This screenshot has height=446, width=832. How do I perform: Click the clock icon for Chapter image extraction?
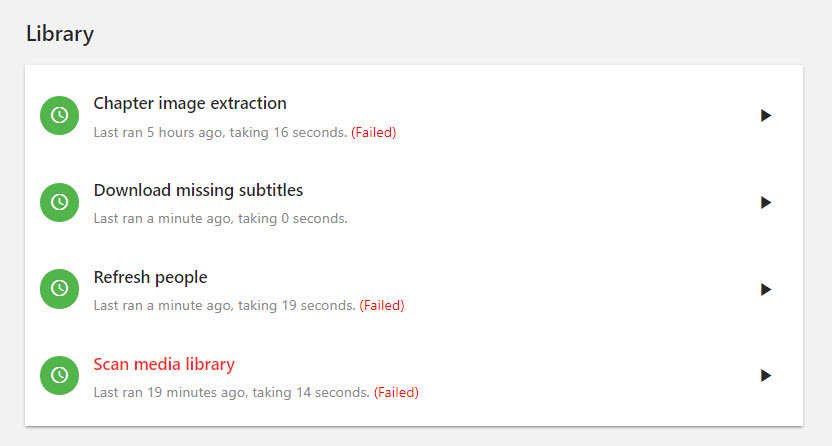(x=59, y=115)
